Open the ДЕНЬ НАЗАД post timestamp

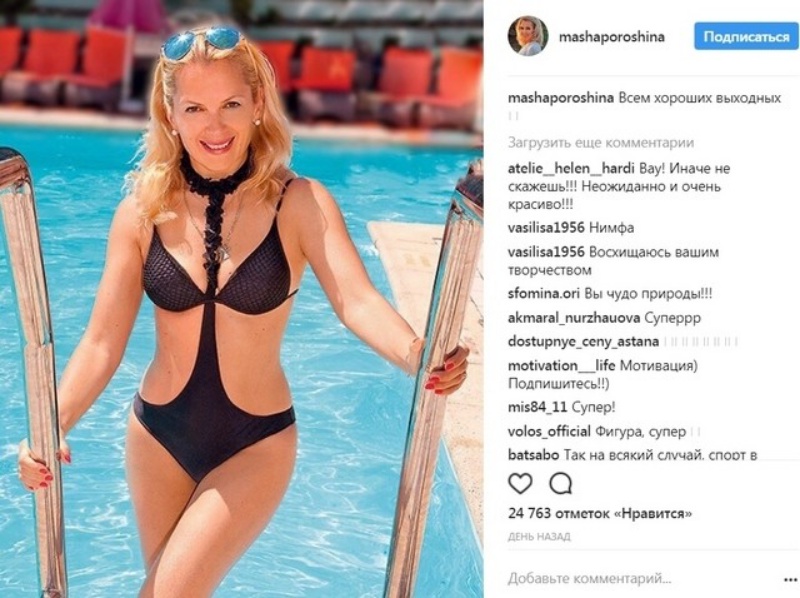point(539,537)
